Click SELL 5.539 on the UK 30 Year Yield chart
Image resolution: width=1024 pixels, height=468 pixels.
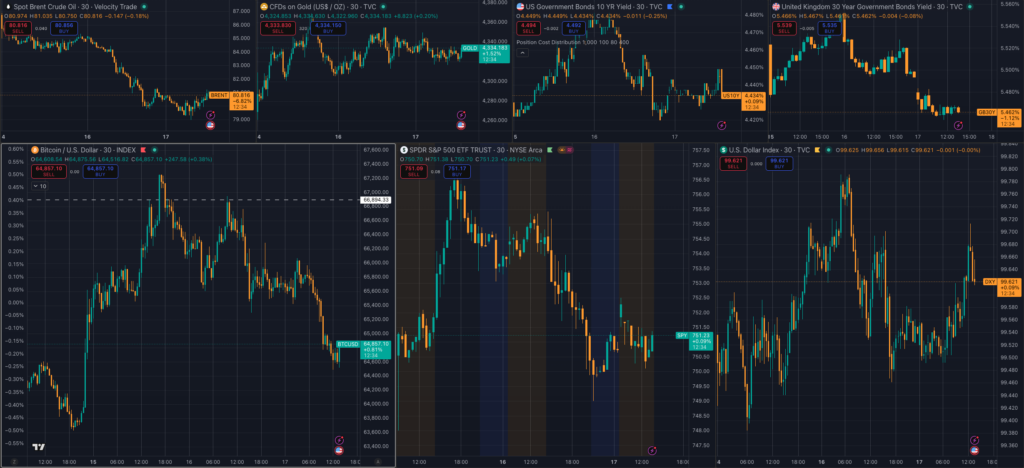tap(784, 28)
